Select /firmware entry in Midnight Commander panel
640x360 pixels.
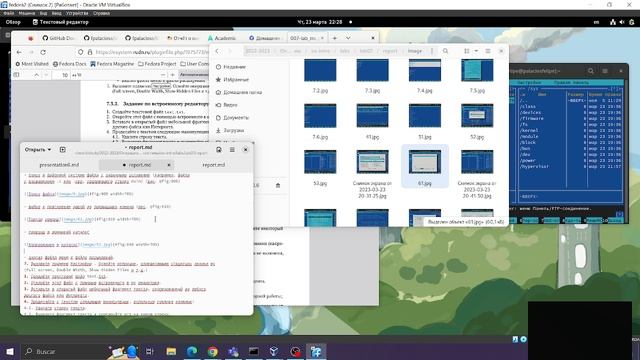pos(531,118)
